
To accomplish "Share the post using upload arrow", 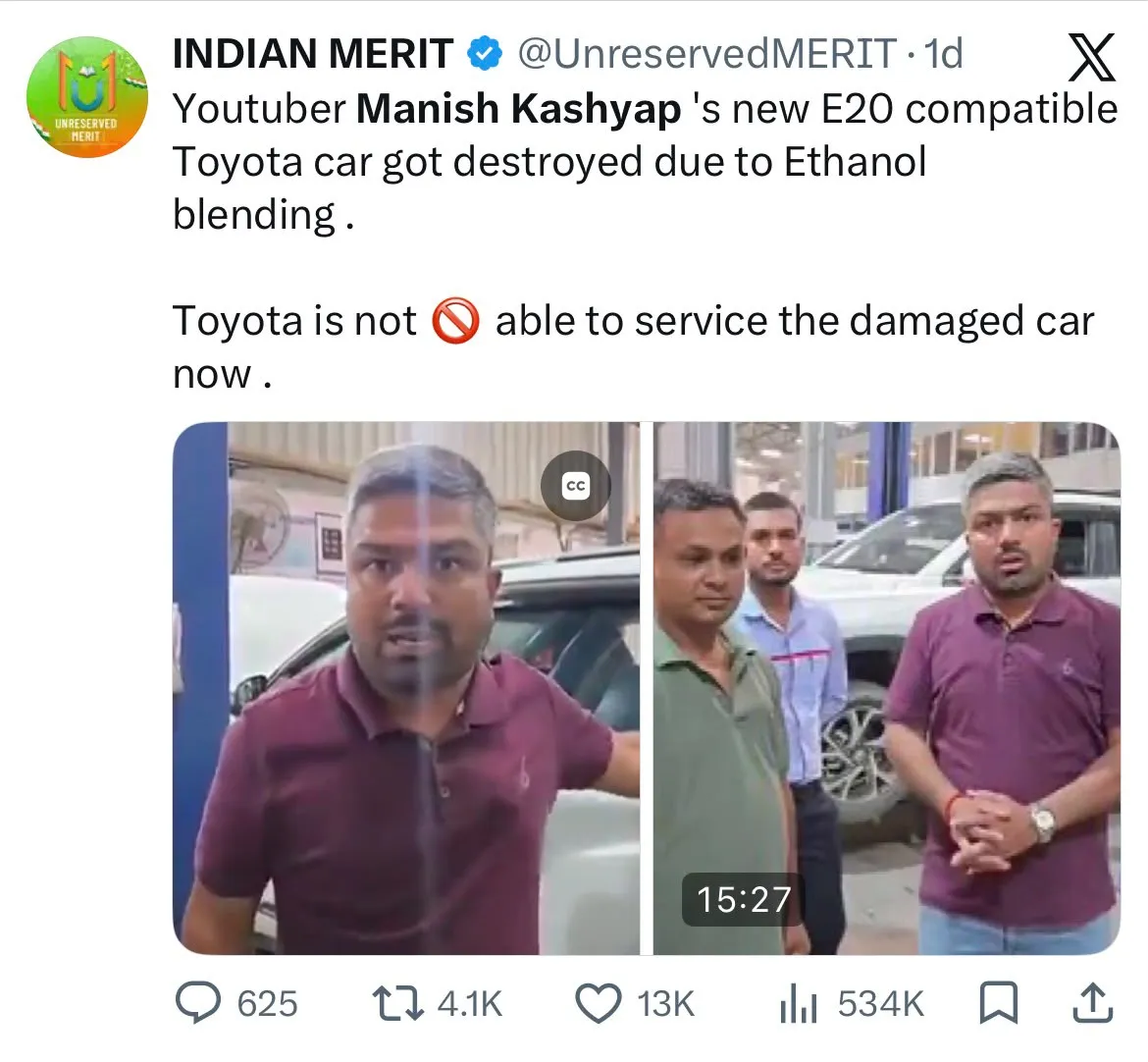I will tap(1092, 1003).
